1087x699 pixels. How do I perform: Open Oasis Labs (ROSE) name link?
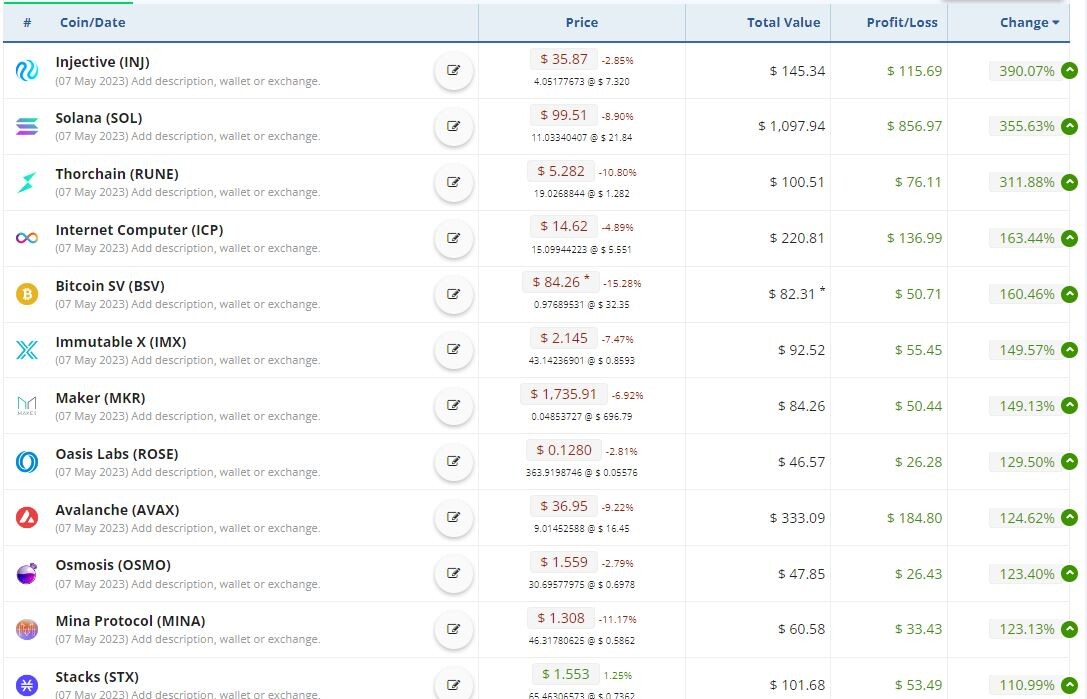click(117, 454)
